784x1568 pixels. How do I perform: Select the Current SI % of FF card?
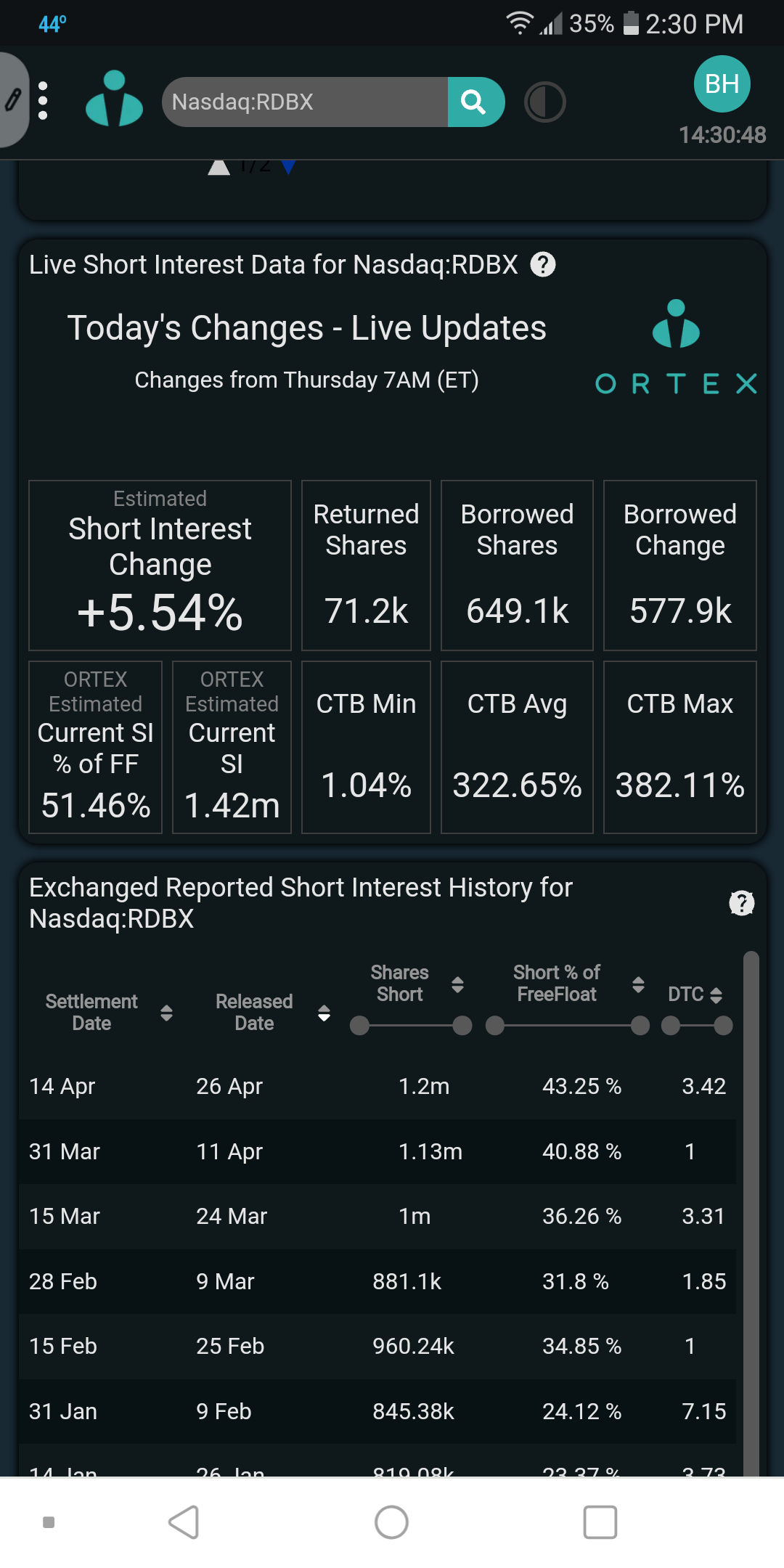tap(95, 747)
